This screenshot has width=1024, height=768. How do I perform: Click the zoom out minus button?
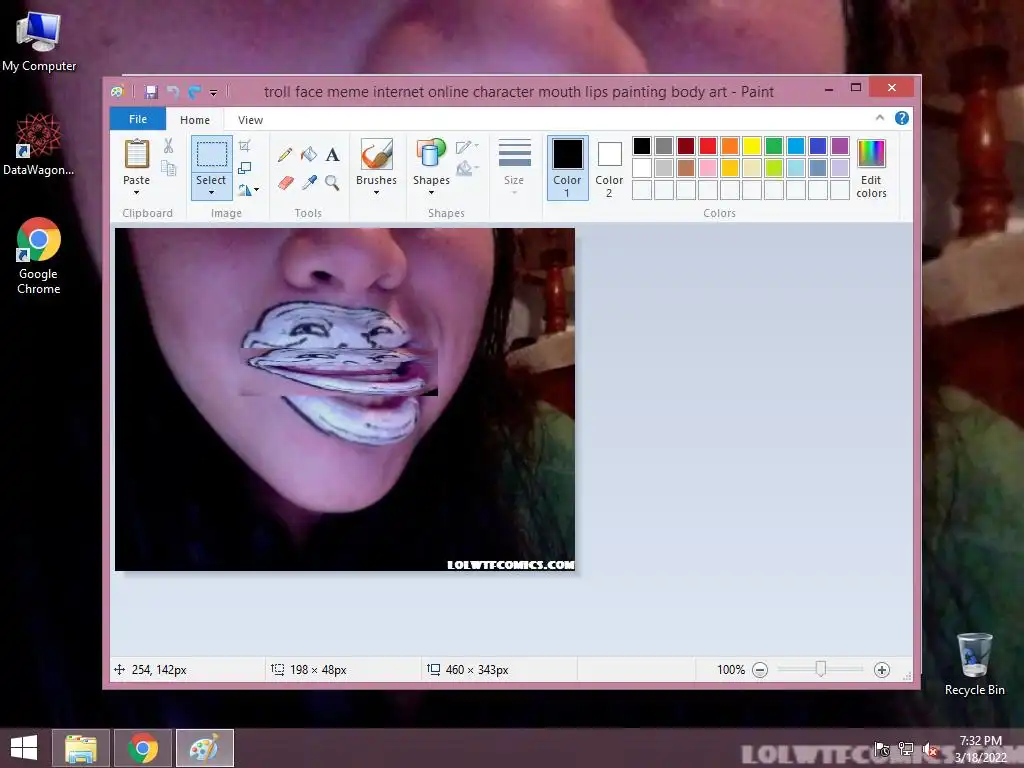coord(760,670)
